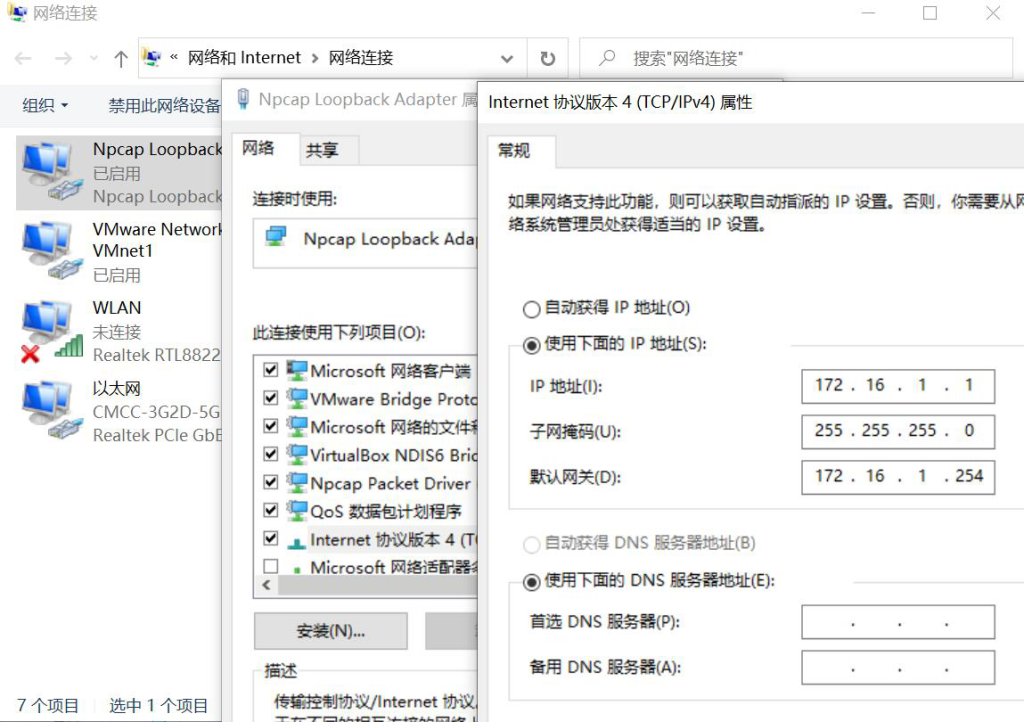The width and height of the screenshot is (1024, 722).
Task: Toggle QoS 数据包计划程序 checkbox
Action: pyautogui.click(x=270, y=510)
